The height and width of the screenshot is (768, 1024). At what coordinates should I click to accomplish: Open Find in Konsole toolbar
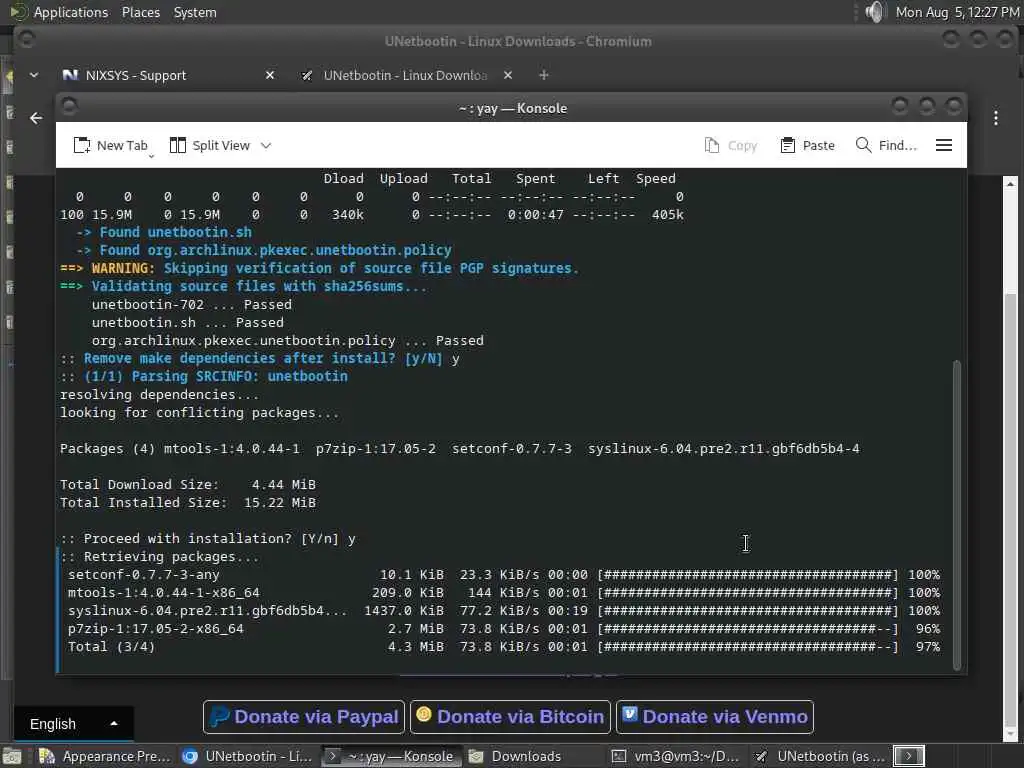886,145
